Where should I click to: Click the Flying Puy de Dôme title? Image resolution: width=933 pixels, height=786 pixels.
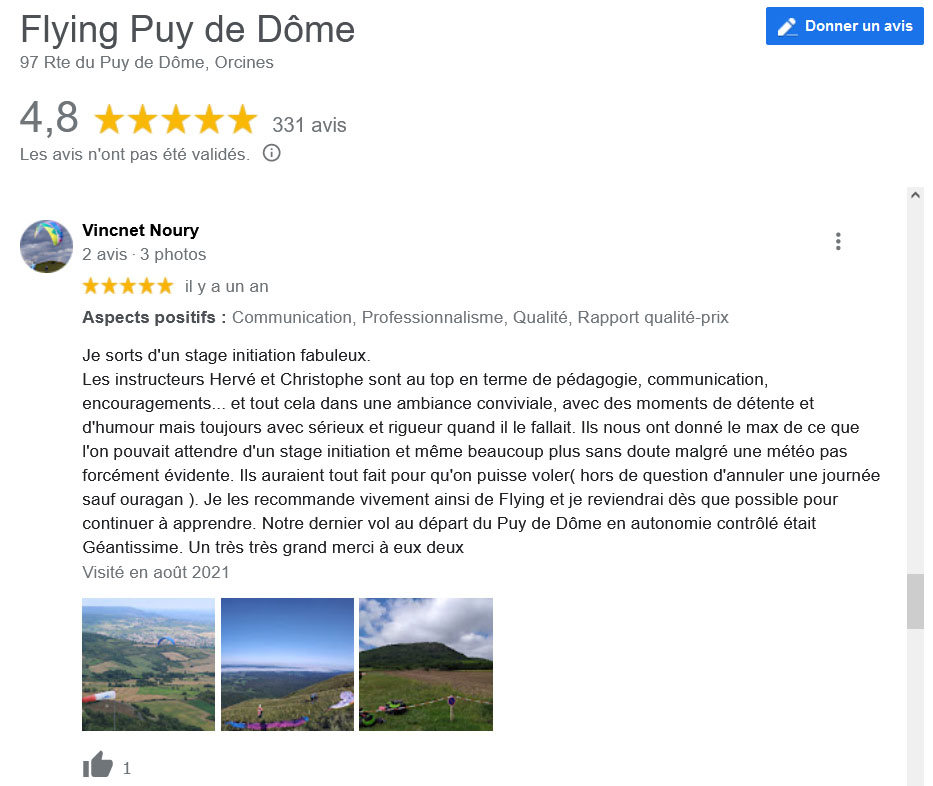click(x=187, y=30)
